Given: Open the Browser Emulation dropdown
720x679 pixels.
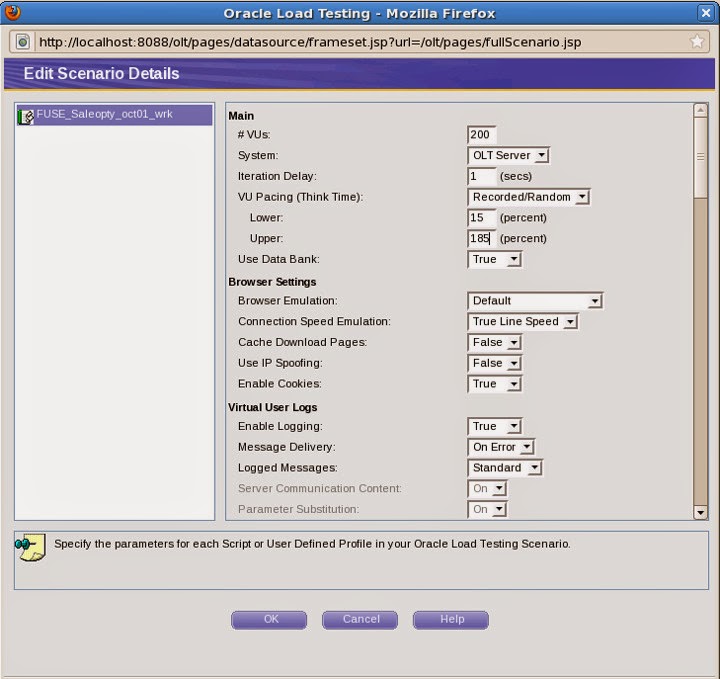Looking at the screenshot, I should click(x=535, y=301).
